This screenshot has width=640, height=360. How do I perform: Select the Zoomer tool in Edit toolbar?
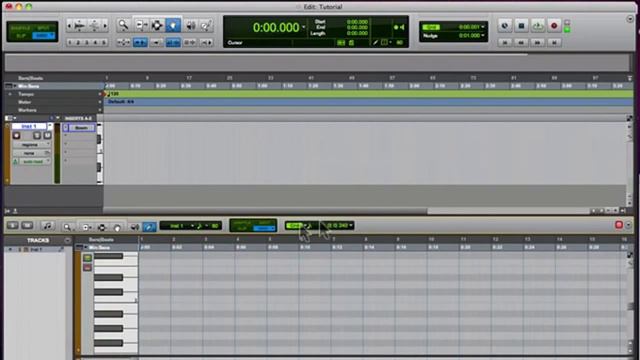point(123,25)
